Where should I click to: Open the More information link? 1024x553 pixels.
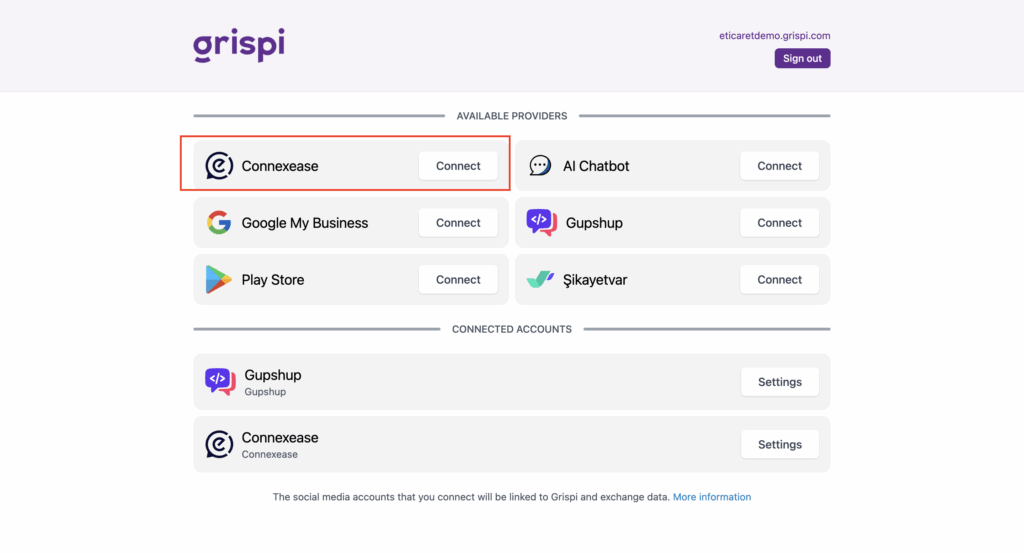(x=712, y=497)
